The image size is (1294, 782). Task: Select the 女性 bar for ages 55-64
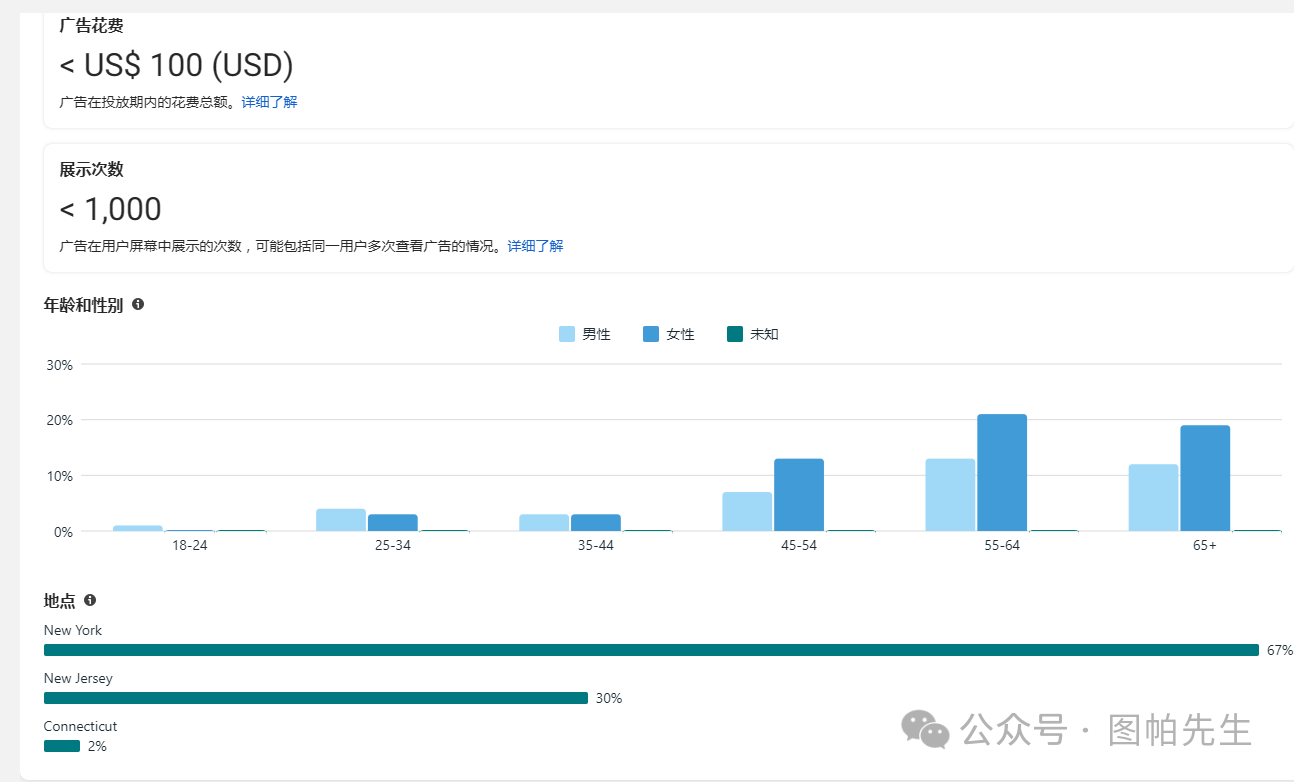(x=1002, y=473)
